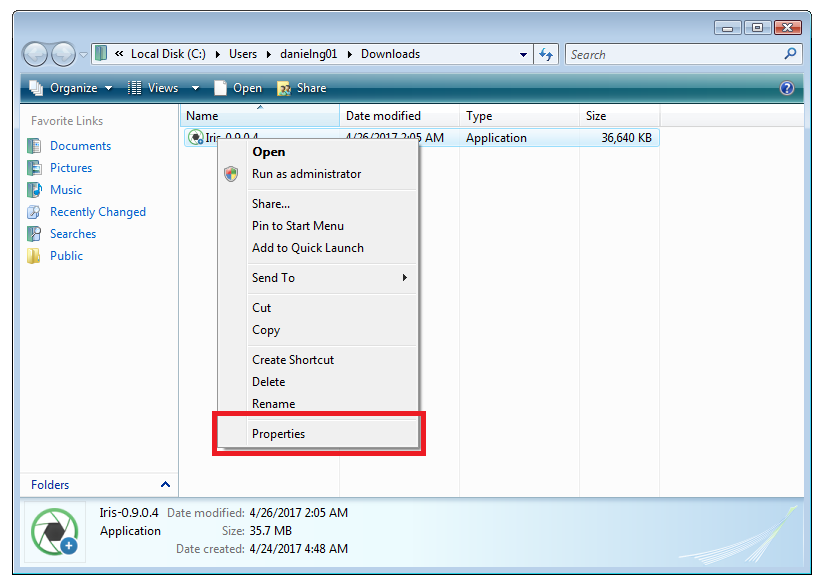Click the Music folder icon
This screenshot has height=586, width=823.
(34, 190)
